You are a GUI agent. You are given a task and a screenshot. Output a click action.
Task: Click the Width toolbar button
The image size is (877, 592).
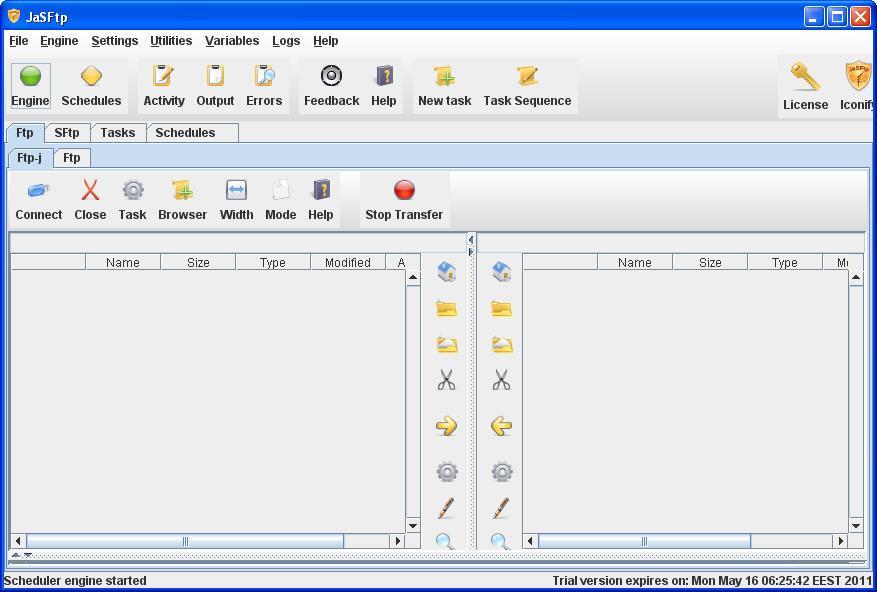(237, 200)
